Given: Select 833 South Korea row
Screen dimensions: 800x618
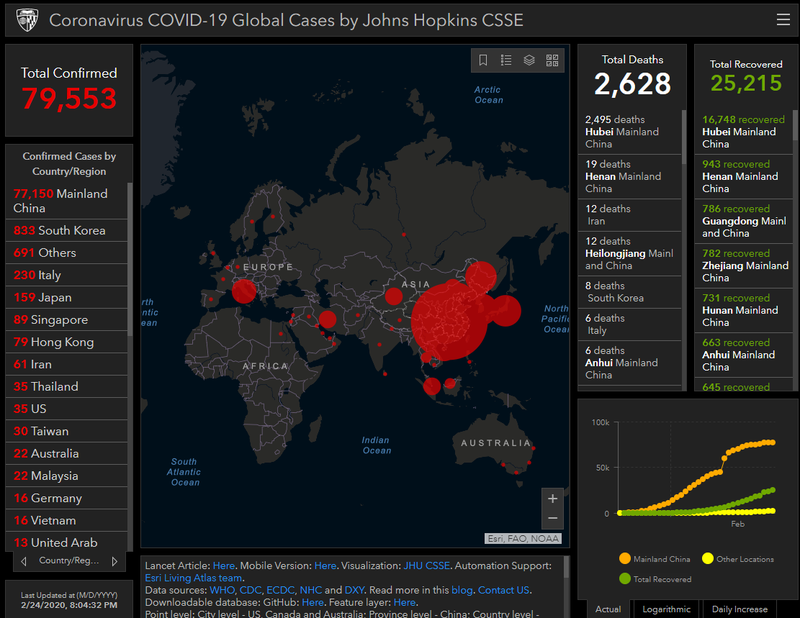Looking at the screenshot, I should click(x=66, y=230).
